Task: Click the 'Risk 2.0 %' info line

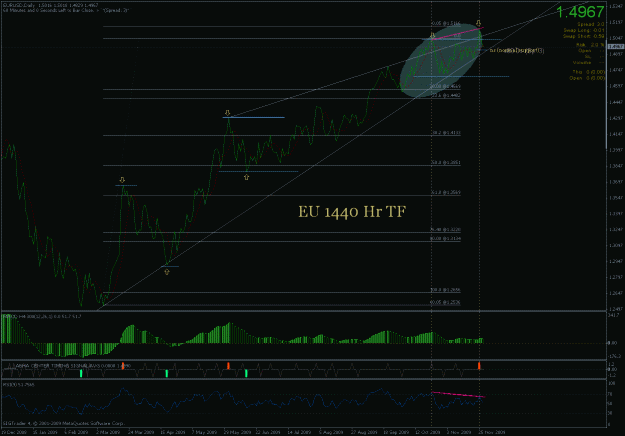Action: coord(590,45)
